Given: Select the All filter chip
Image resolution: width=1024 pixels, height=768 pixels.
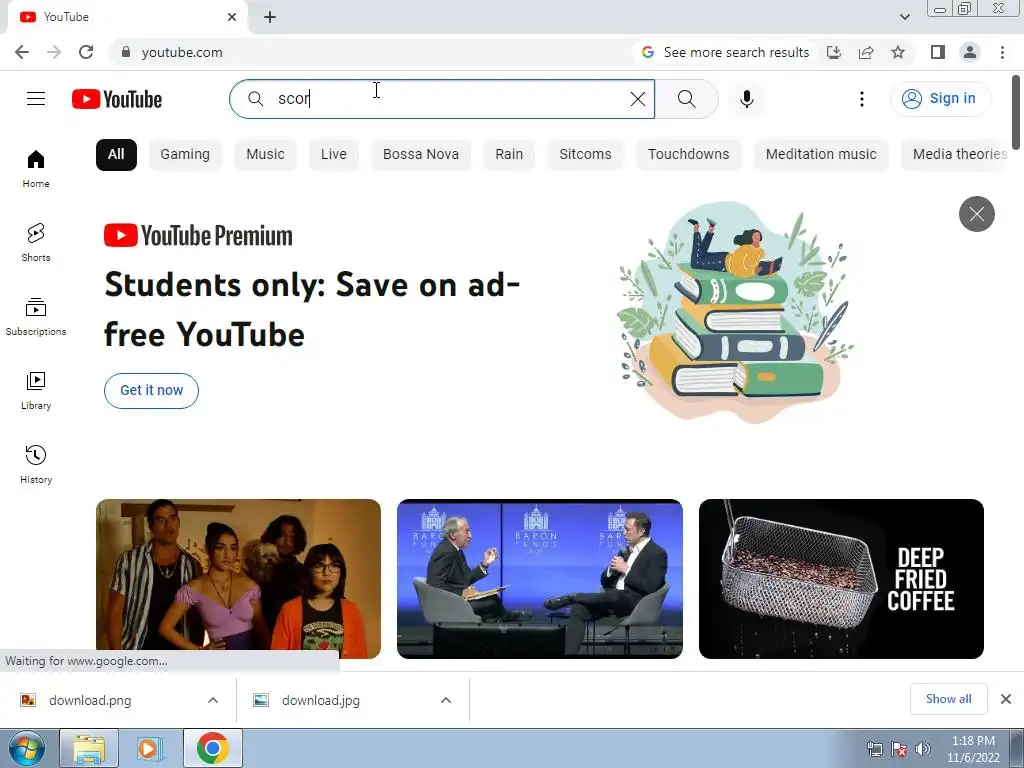Looking at the screenshot, I should click(116, 155).
